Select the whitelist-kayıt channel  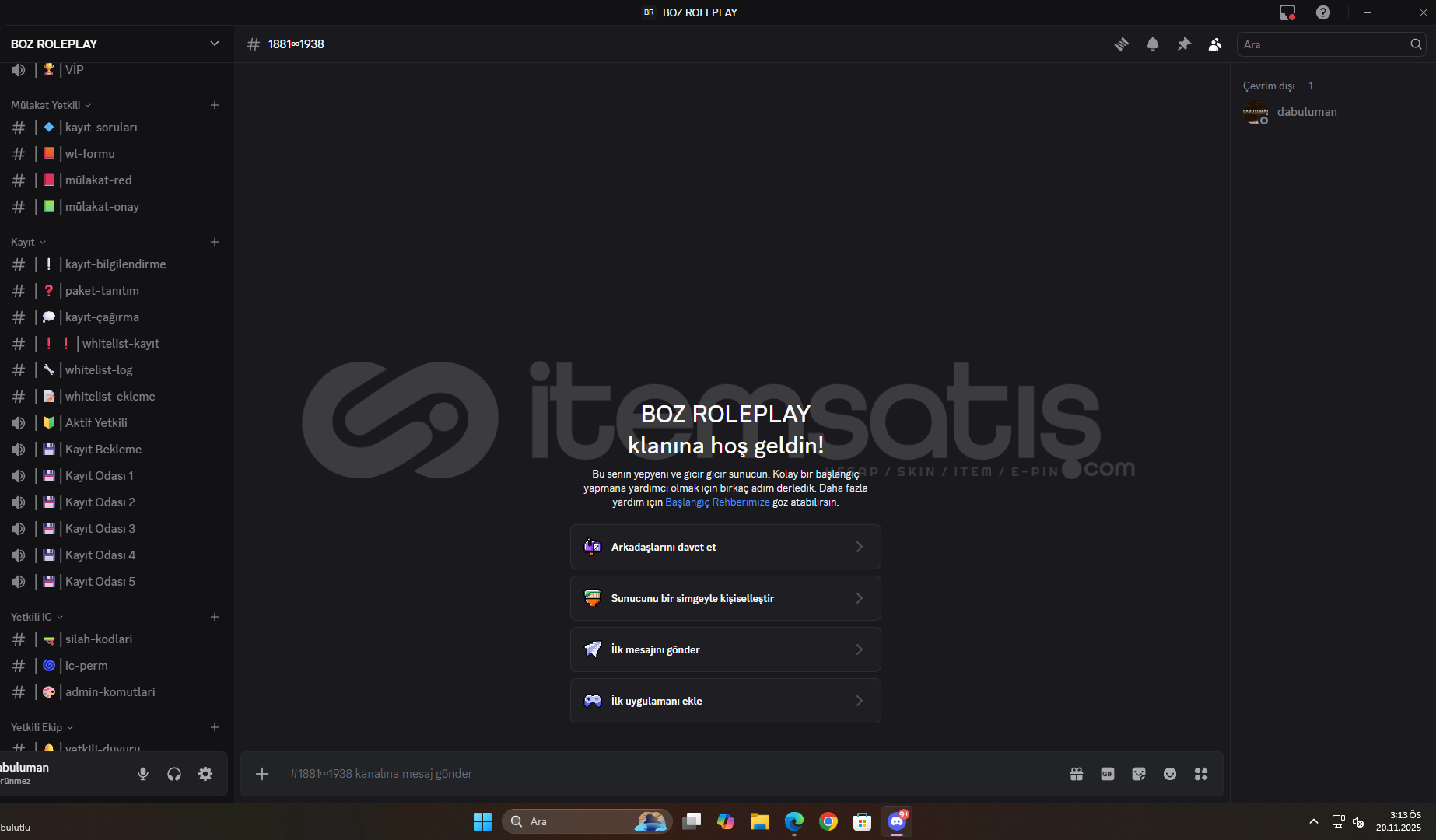pyautogui.click(x=114, y=344)
